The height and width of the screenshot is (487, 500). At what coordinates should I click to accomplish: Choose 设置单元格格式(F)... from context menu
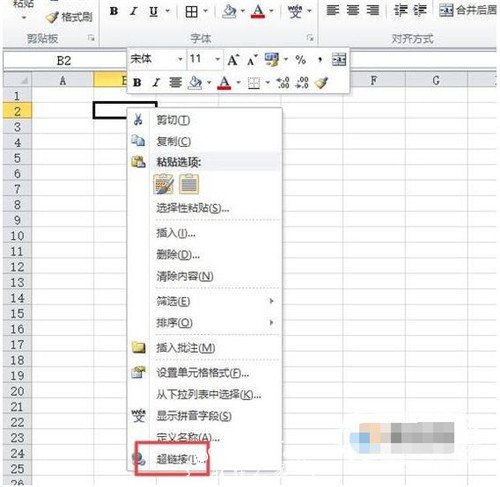[x=205, y=373]
